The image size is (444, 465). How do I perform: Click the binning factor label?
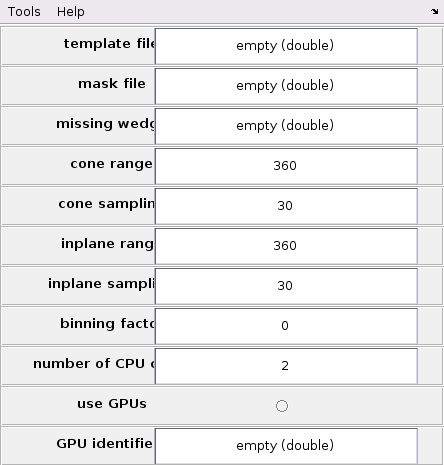(x=107, y=323)
